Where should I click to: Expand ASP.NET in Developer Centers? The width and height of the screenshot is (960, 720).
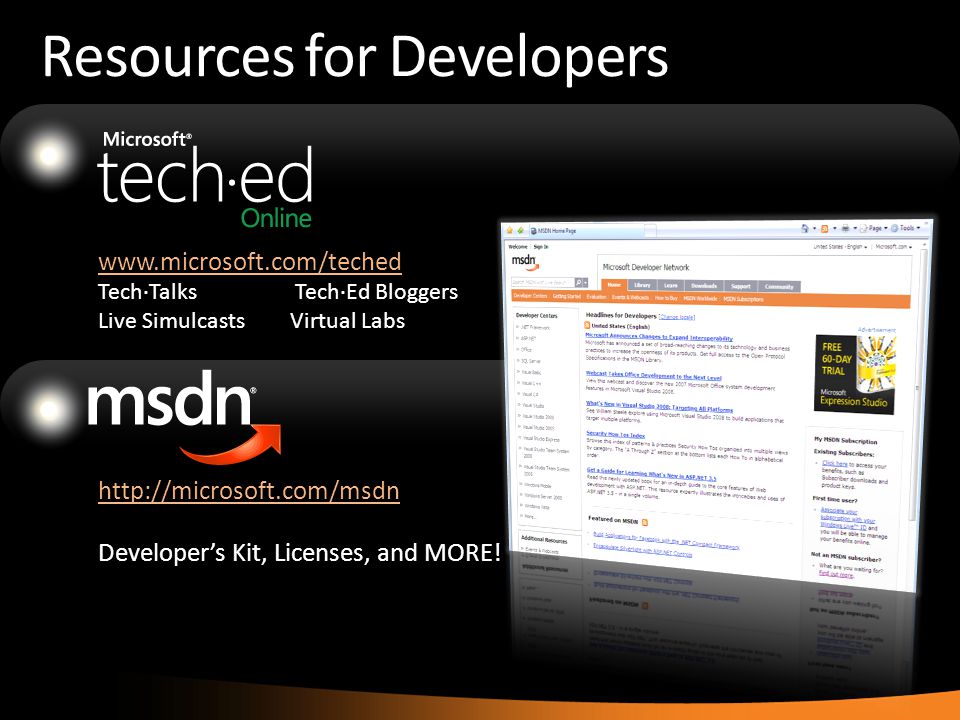[527, 339]
